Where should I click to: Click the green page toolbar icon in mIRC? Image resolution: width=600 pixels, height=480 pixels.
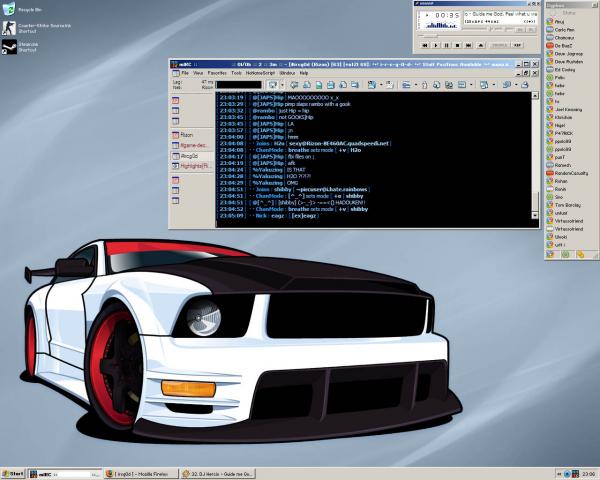coord(319,85)
